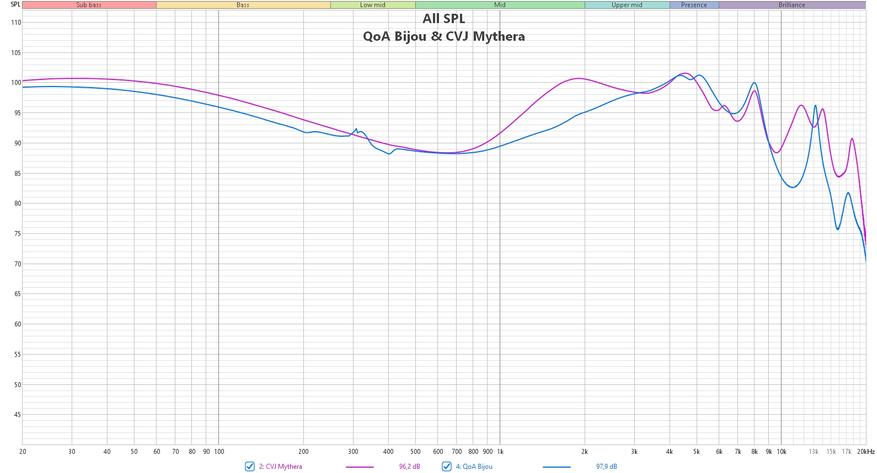Click the 'All SPL' graph title
The image size is (877, 473).
[444, 18]
